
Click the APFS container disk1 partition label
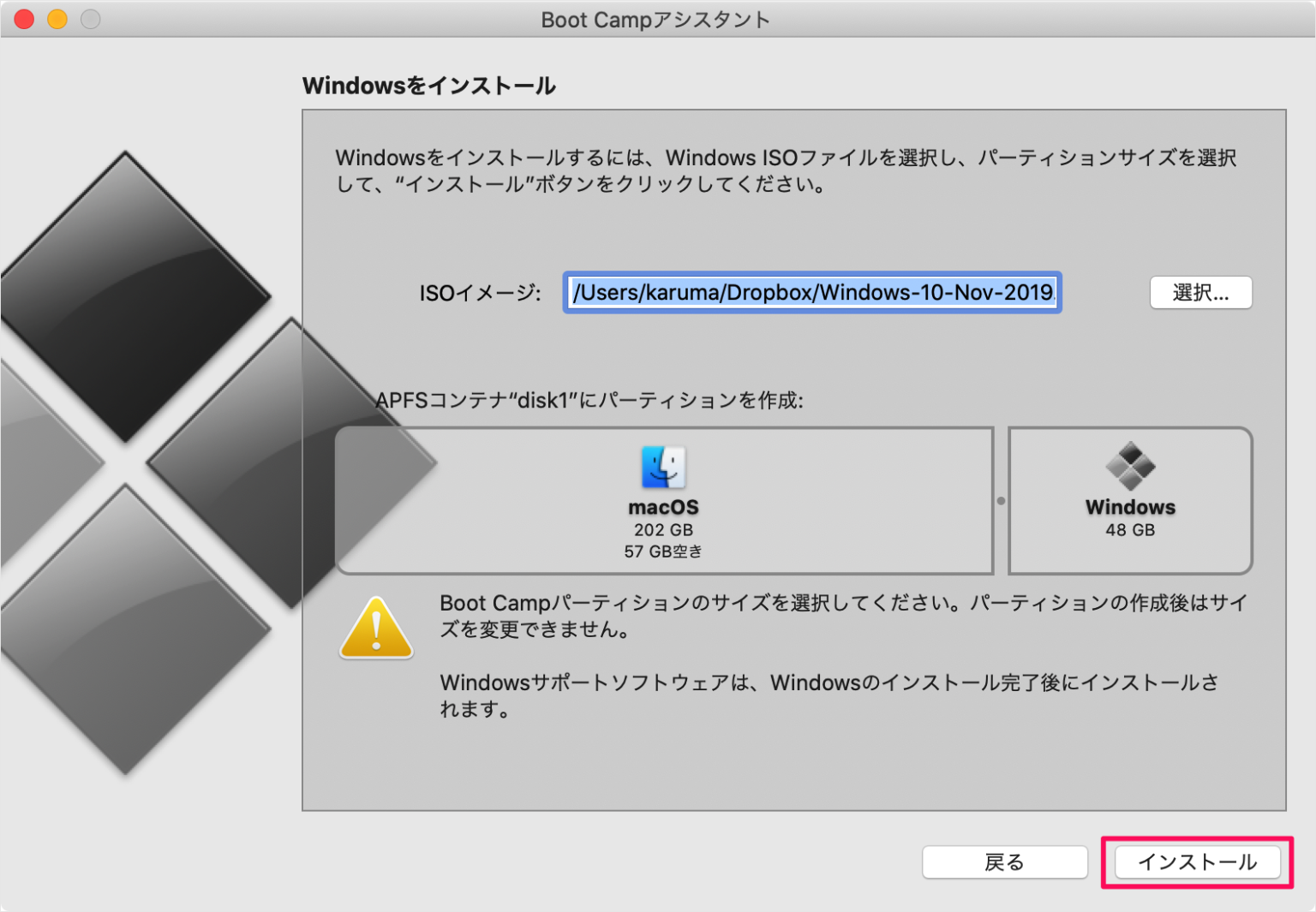(594, 400)
